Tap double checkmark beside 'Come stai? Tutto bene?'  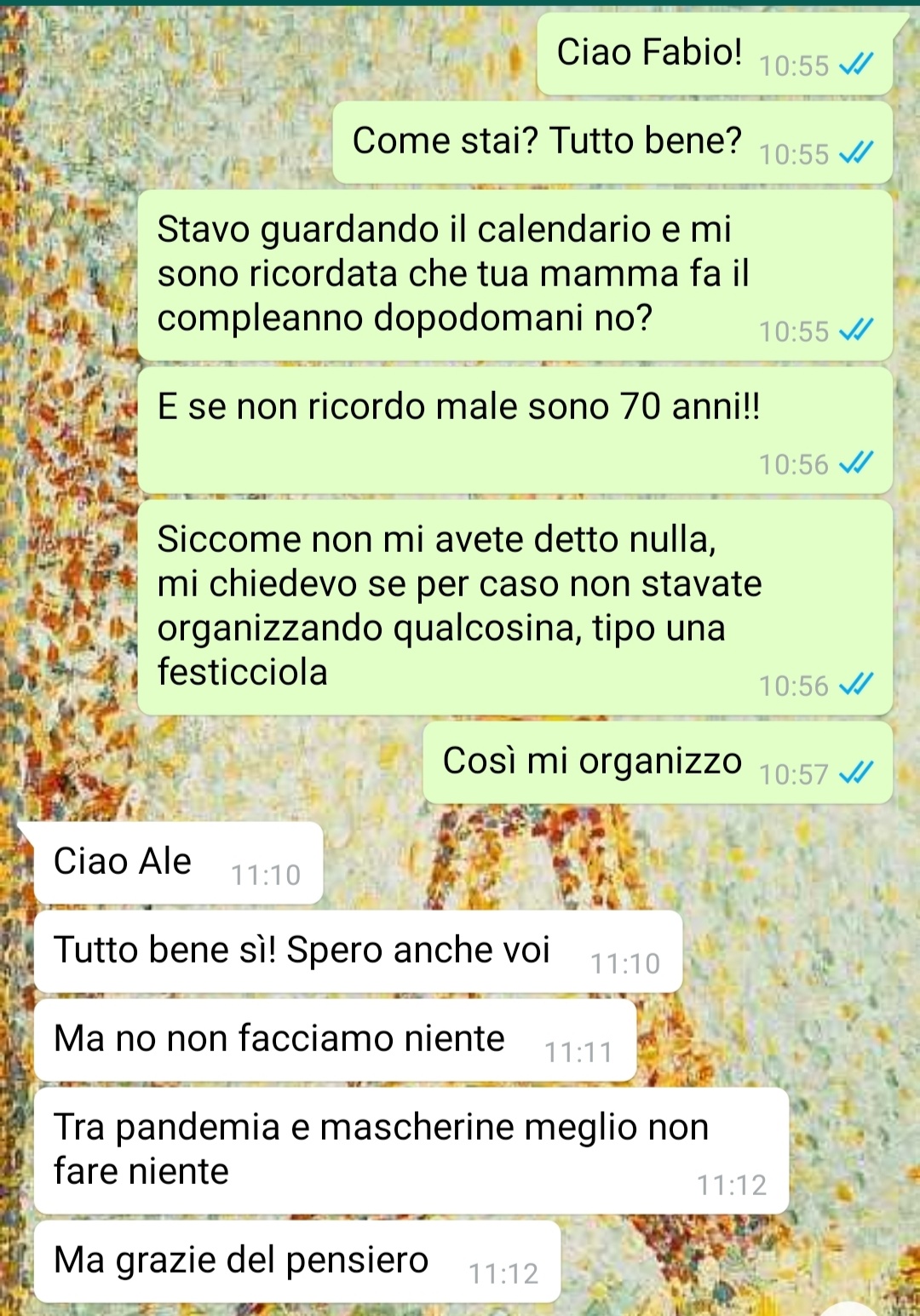point(856,153)
